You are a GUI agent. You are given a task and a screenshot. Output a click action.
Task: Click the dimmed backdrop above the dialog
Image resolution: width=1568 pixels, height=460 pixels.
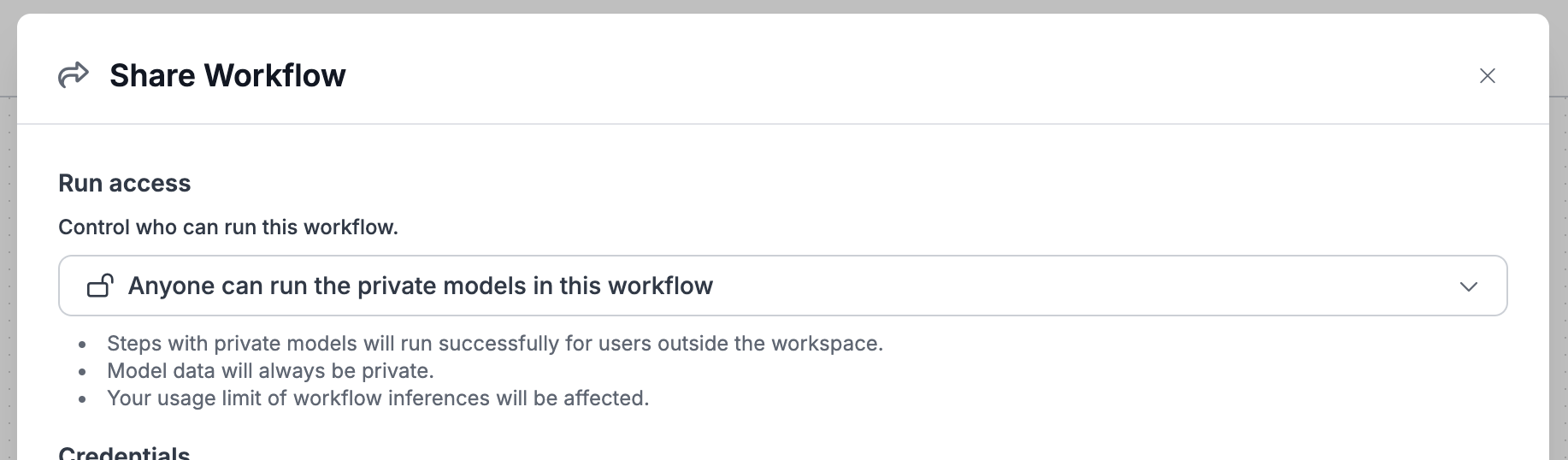769,6
